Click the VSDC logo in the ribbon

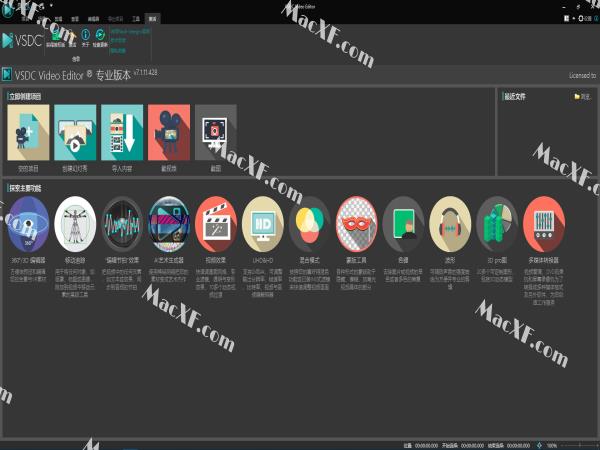pos(22,40)
